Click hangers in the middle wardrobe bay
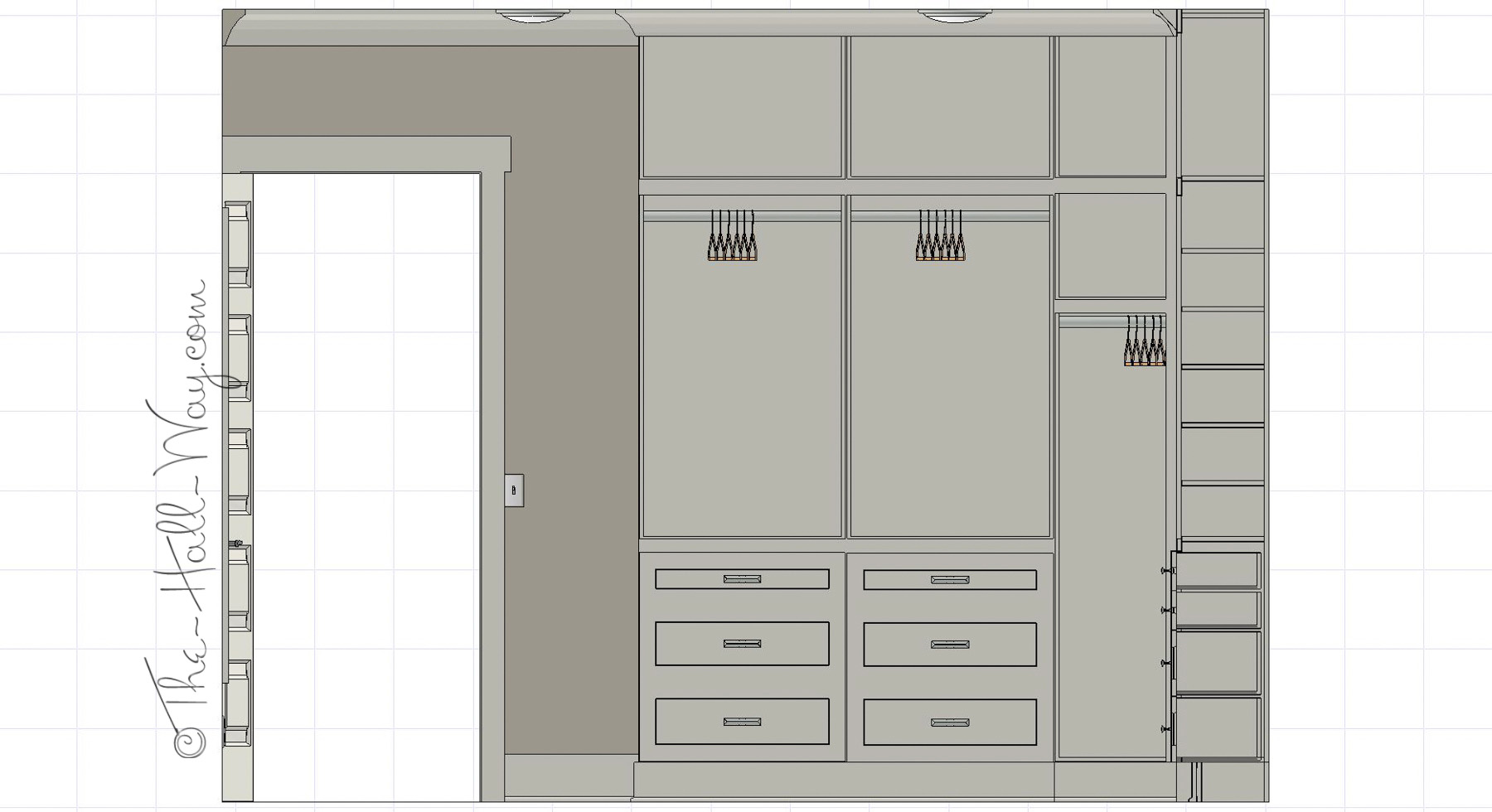Image resolution: width=1492 pixels, height=812 pixels. (x=940, y=237)
